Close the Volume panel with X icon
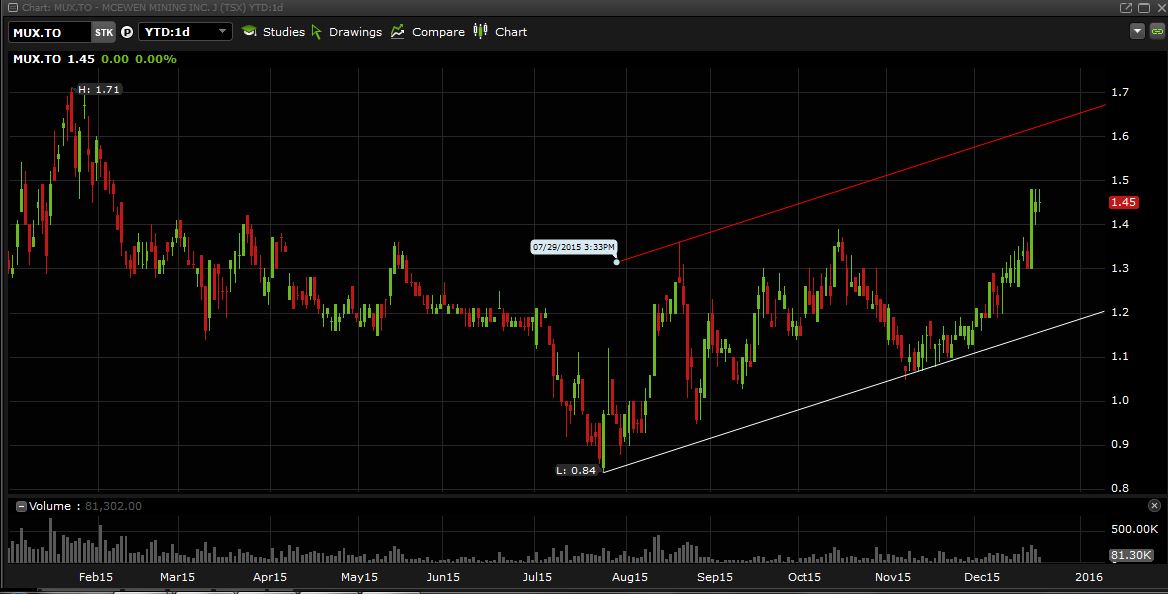The height and width of the screenshot is (594, 1168). pyautogui.click(x=1154, y=506)
